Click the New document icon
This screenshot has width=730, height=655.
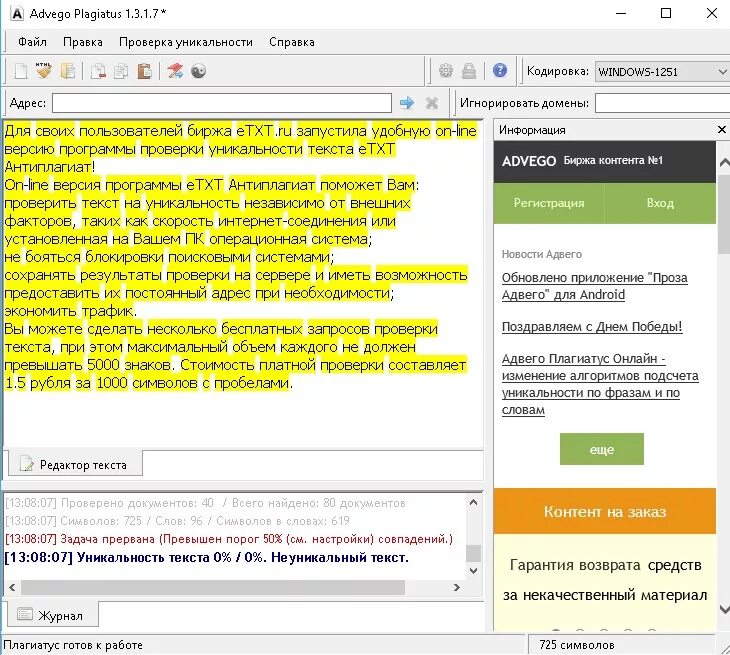click(x=21, y=71)
